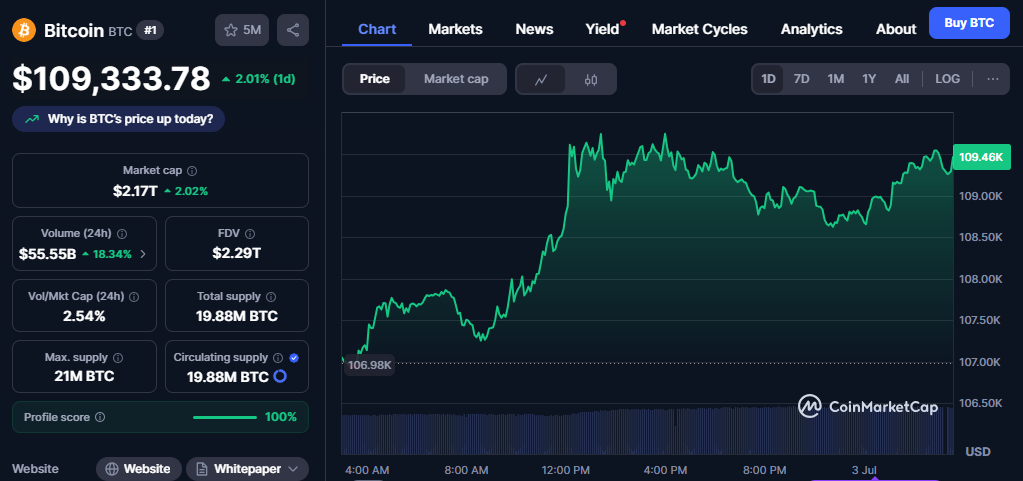
Task: Click the $2.17T market cap value
Action: click(136, 191)
